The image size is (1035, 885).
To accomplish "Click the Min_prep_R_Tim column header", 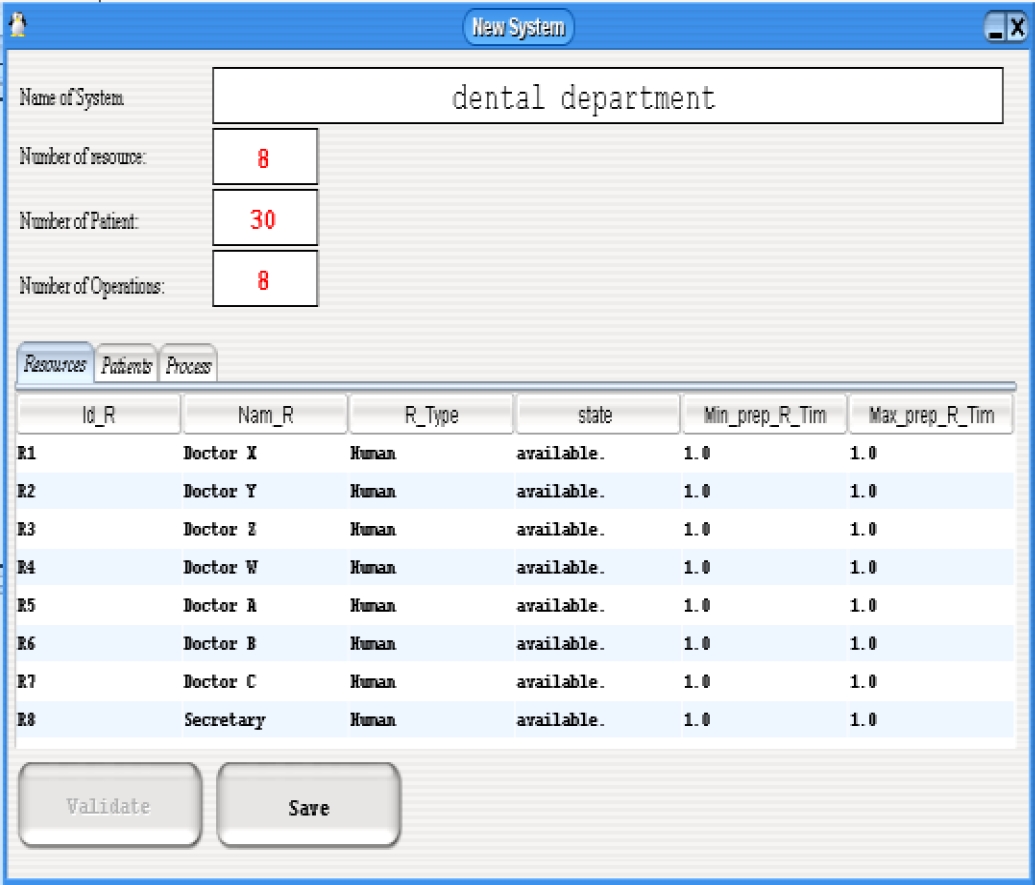I will tap(764, 416).
